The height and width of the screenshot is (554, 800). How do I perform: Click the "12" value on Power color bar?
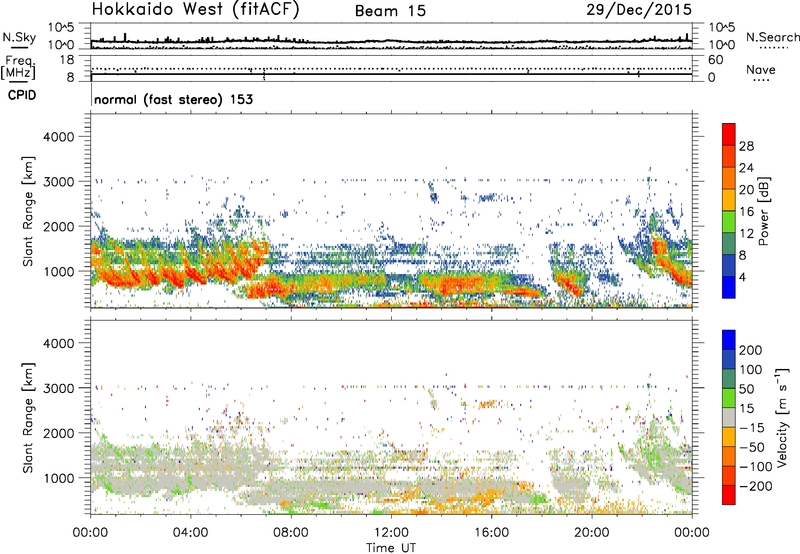(746, 234)
